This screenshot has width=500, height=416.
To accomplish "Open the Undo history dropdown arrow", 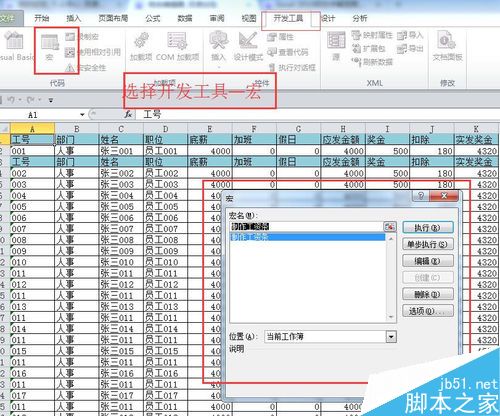I will [x=20, y=100].
